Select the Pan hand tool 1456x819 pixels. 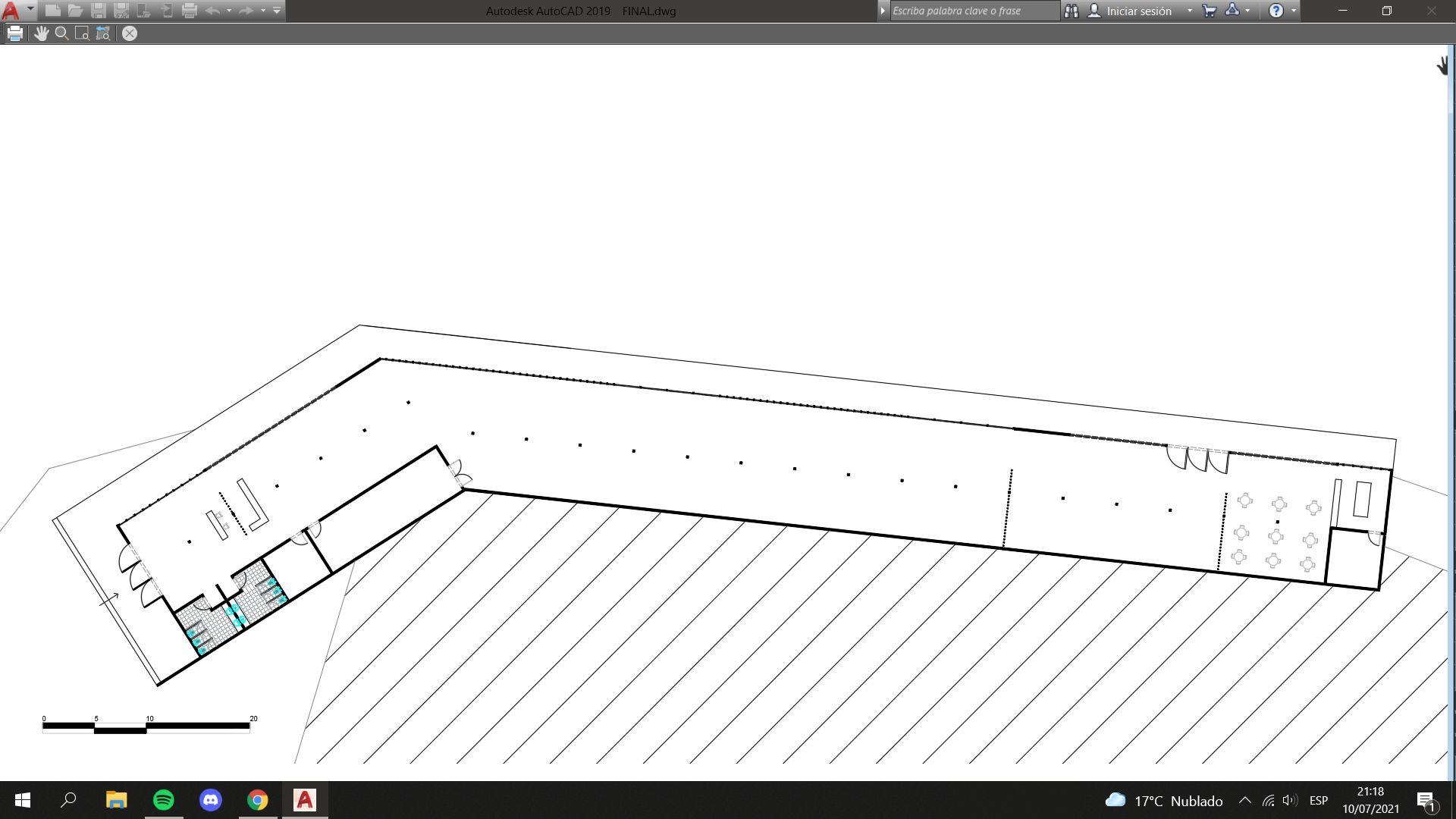tap(41, 33)
